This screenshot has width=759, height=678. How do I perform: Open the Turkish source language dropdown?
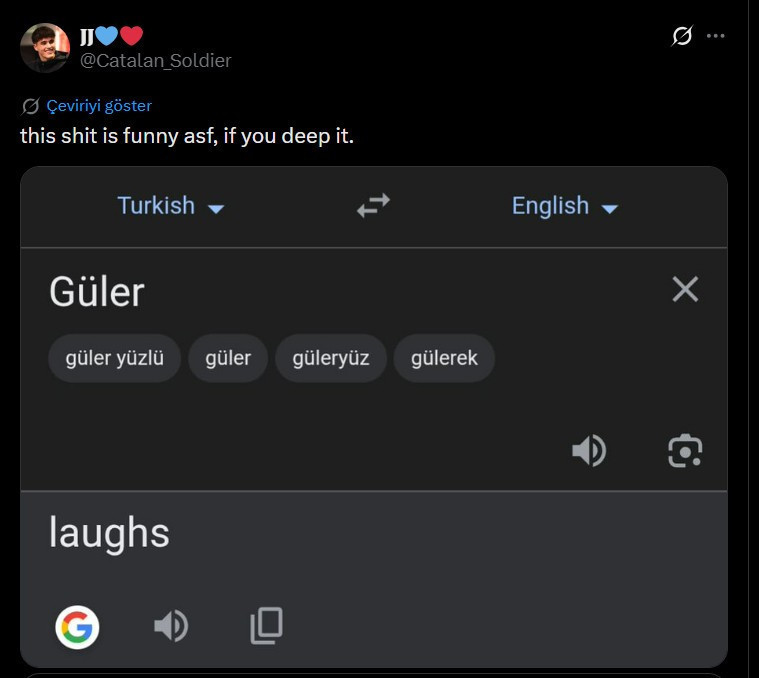pyautogui.click(x=170, y=206)
